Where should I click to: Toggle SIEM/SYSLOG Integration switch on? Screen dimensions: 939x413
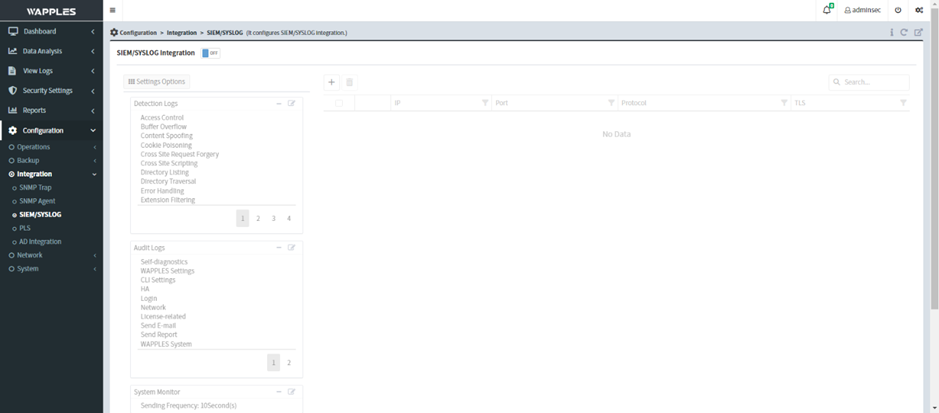(210, 53)
